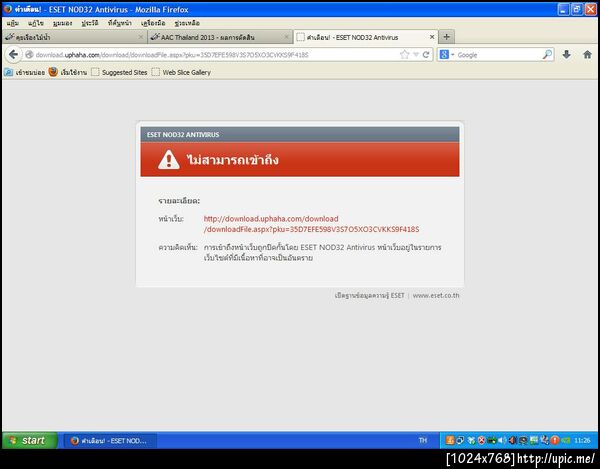The image size is (600, 469).
Task: Open the ประวัติ (History) menu
Action: click(90, 23)
